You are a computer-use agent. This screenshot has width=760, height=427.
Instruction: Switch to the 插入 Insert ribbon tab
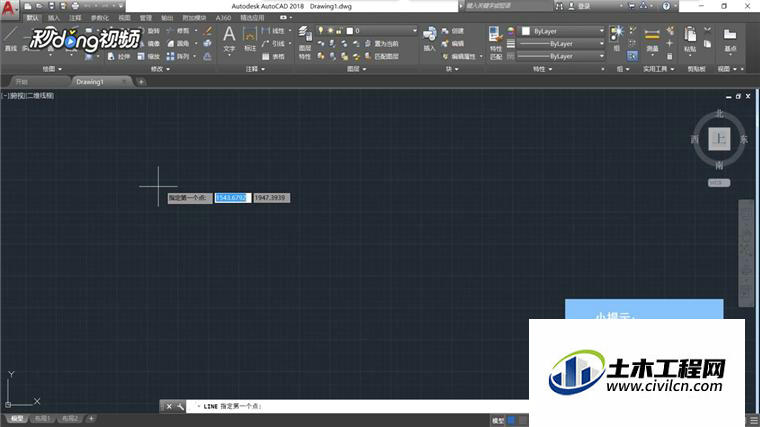54,18
